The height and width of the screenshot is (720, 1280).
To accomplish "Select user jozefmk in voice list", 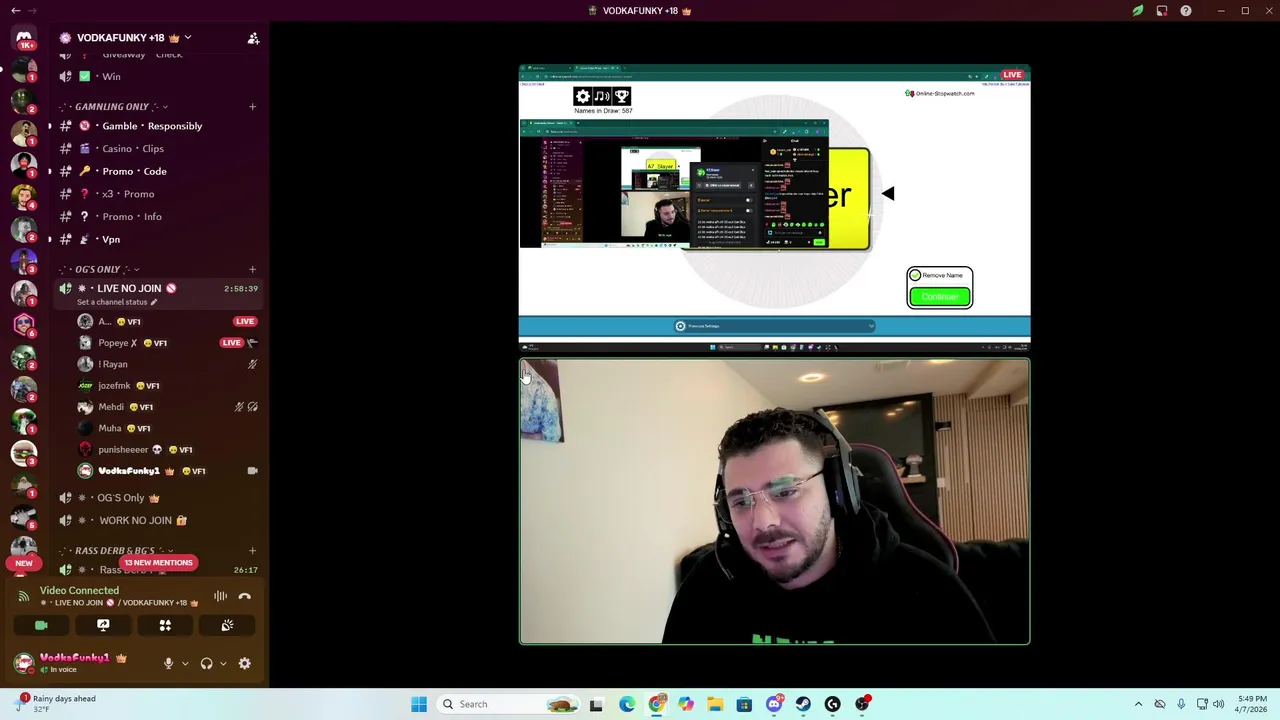I will (x=167, y=385).
